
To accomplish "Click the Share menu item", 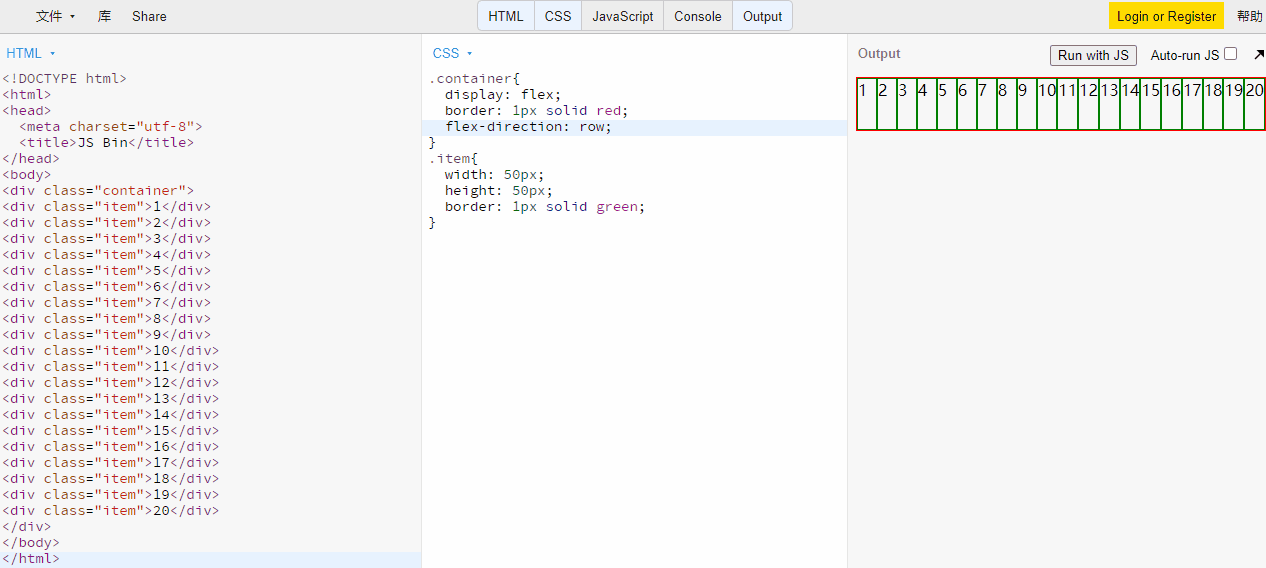I will tap(149, 16).
